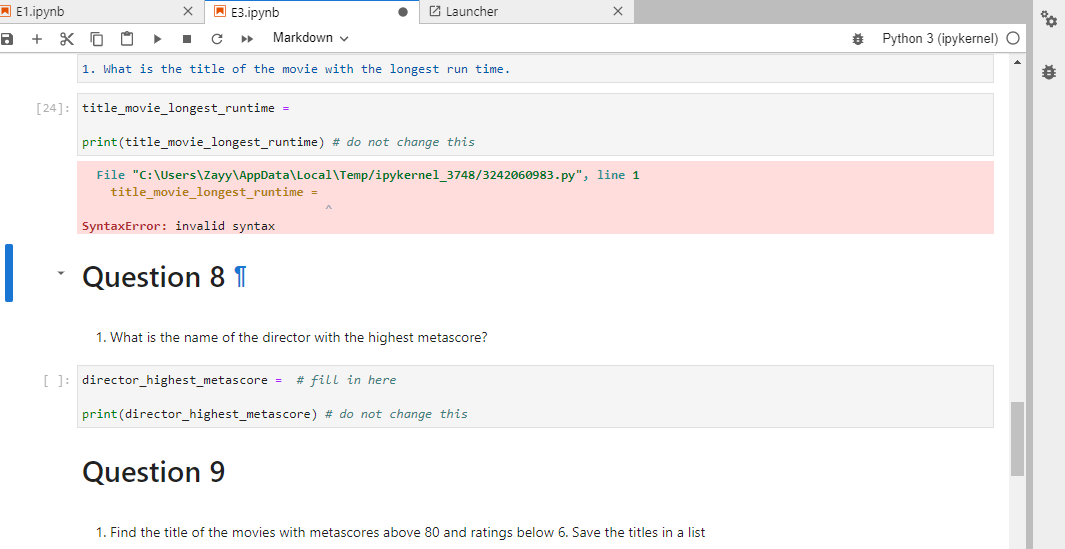This screenshot has height=549, width=1065.
Task: Insert a new cell with the plus icon
Action: coord(37,39)
